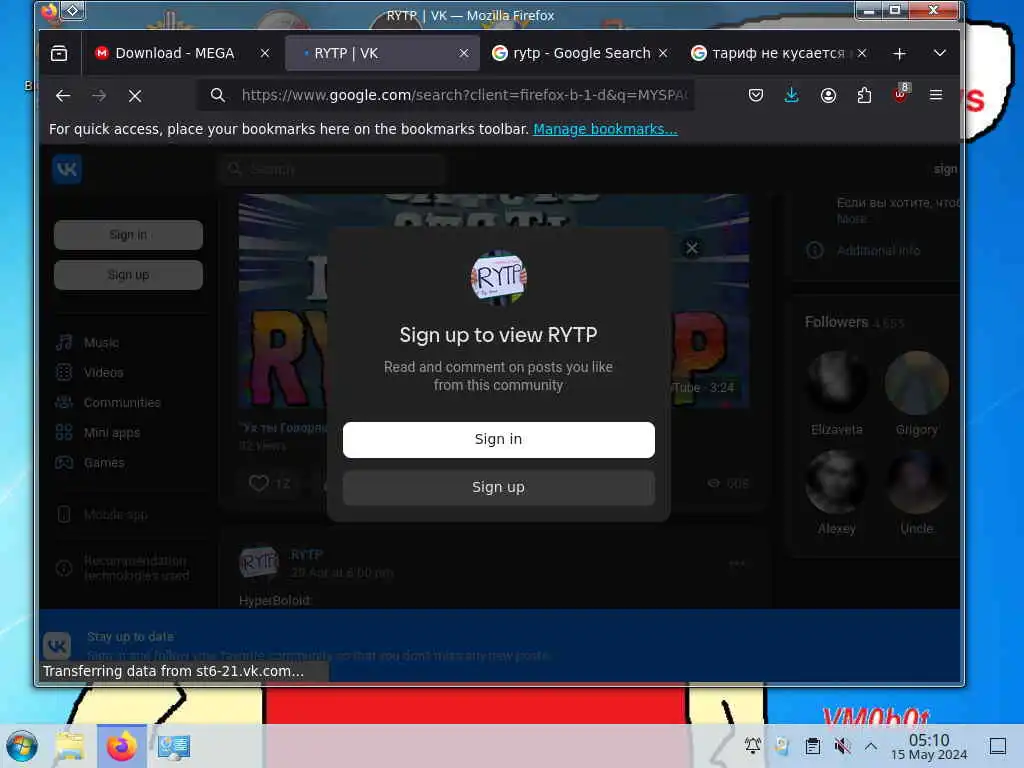The height and width of the screenshot is (768, 1024).
Task: Open Windows Start menu orb
Action: pyautogui.click(x=22, y=746)
